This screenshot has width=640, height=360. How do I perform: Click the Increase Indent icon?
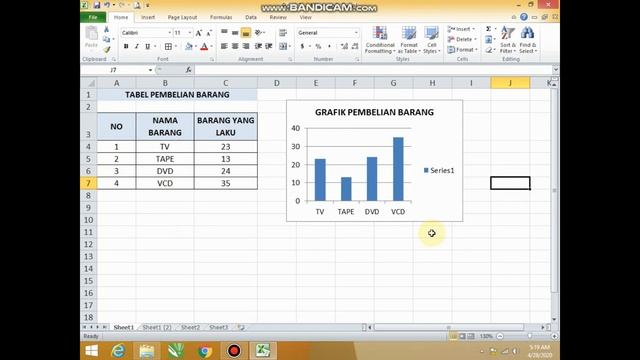pyautogui.click(x=269, y=47)
